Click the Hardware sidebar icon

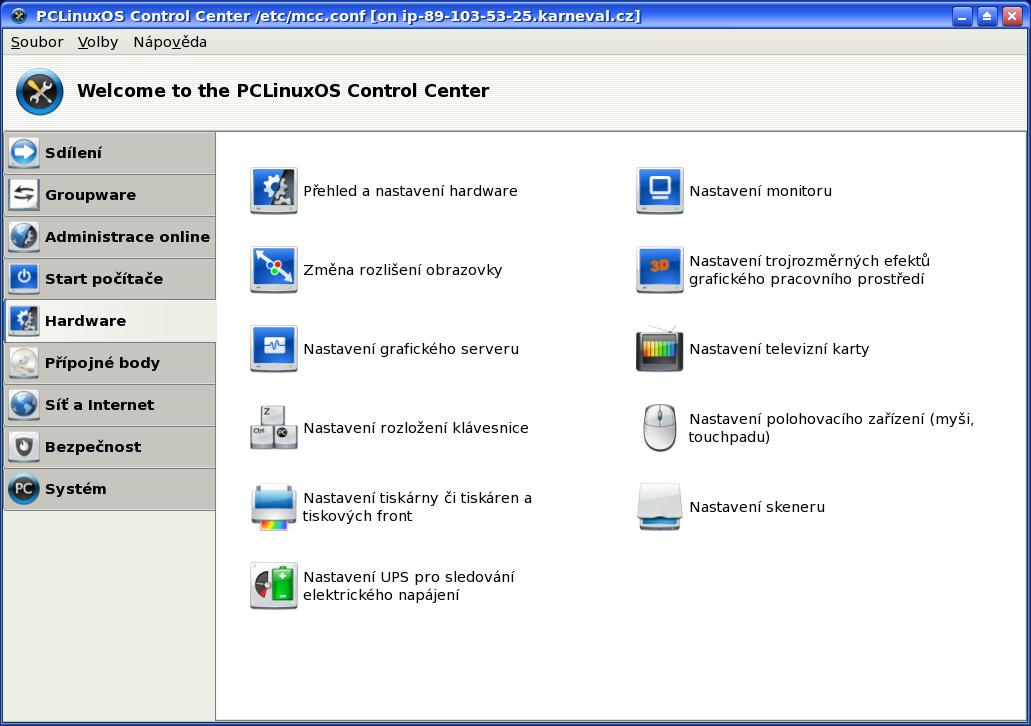24,321
